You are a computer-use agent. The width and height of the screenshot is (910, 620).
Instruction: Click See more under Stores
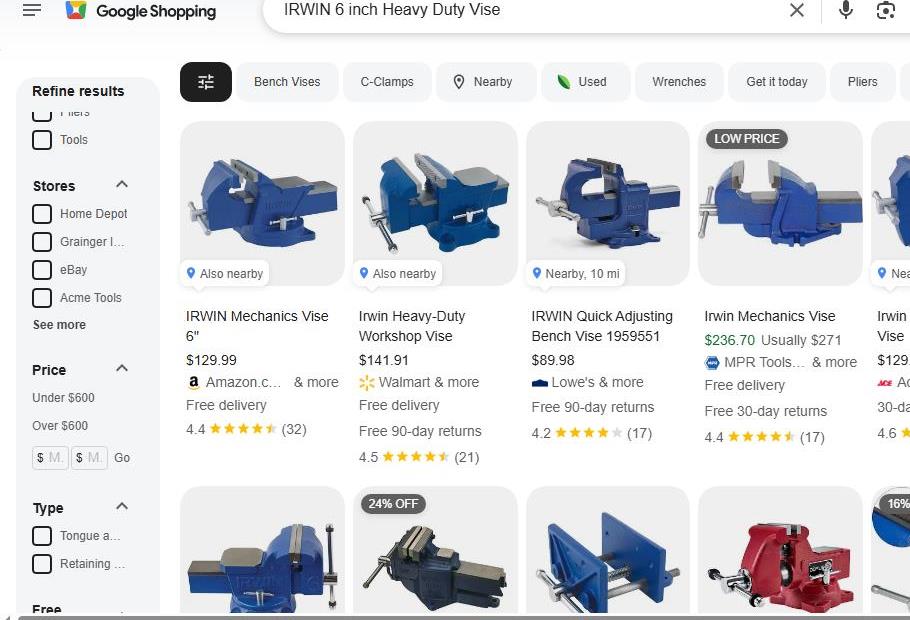(x=59, y=325)
